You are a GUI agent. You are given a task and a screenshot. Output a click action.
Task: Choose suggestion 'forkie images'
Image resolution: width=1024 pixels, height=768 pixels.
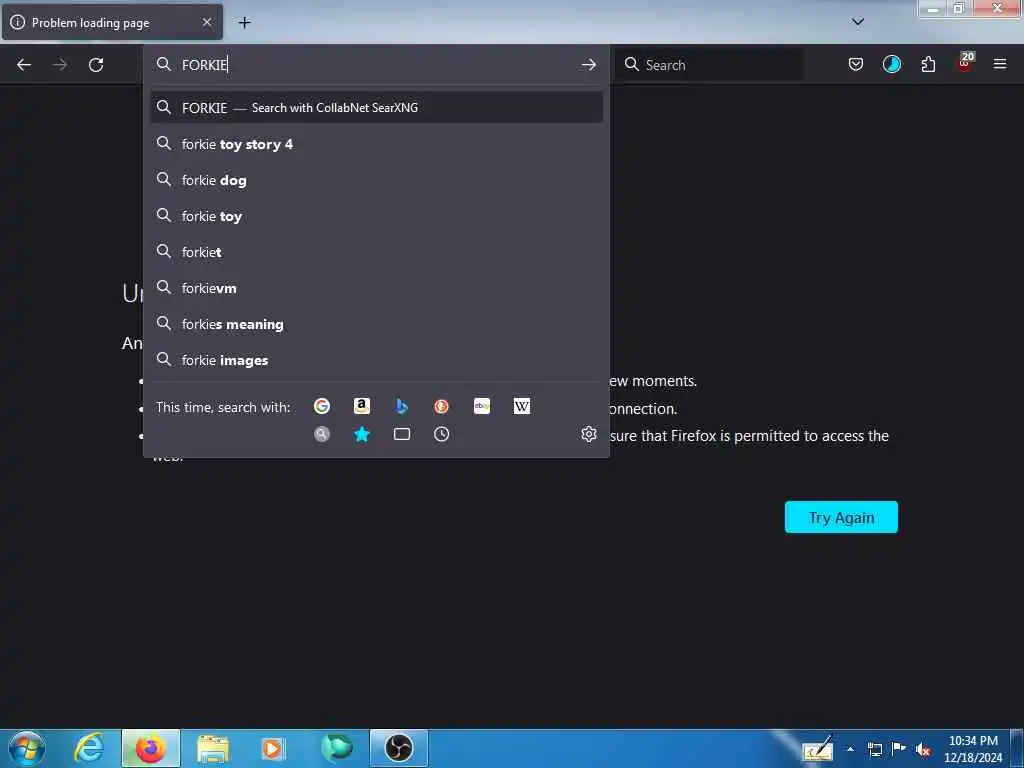coord(377,360)
